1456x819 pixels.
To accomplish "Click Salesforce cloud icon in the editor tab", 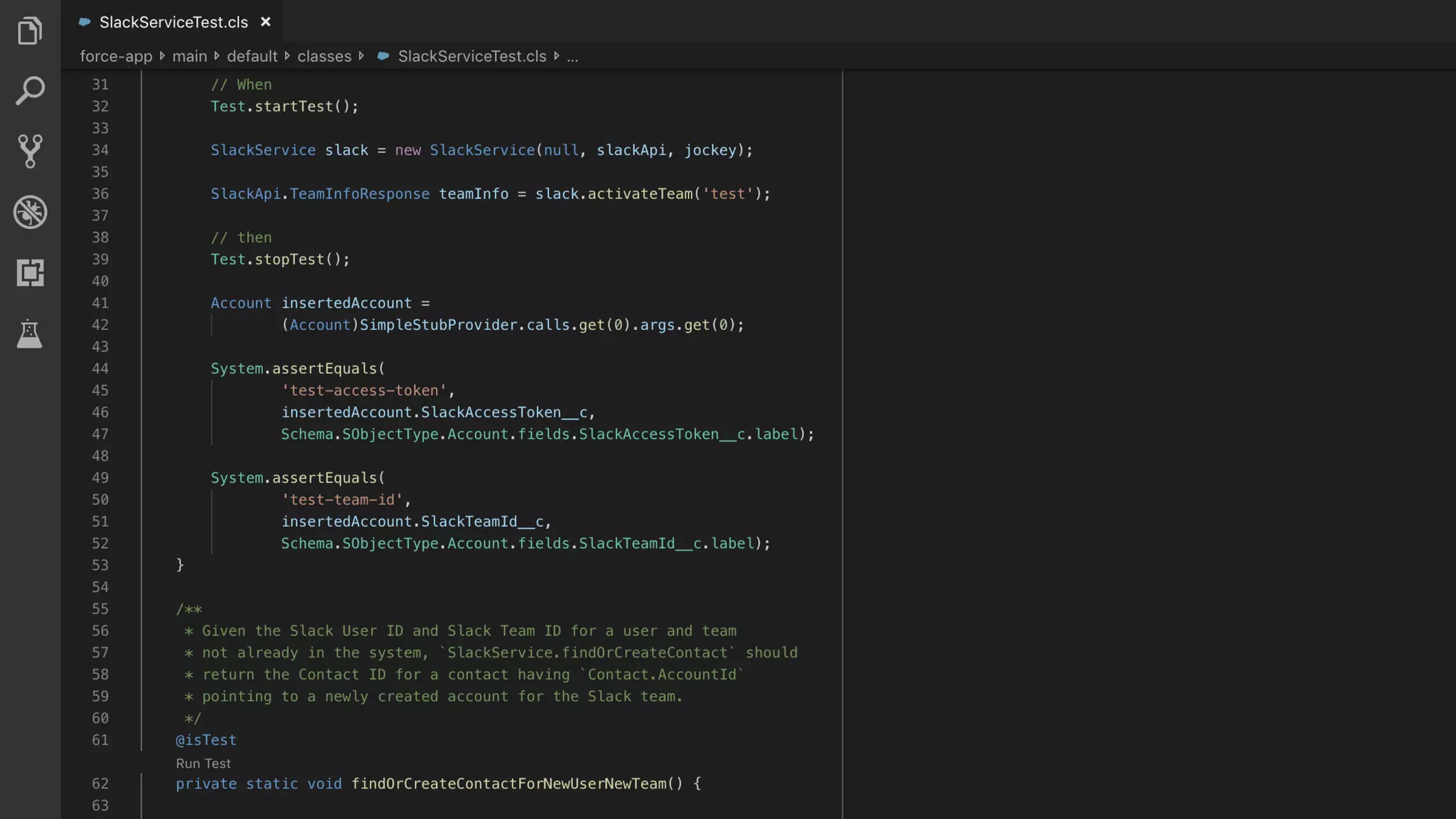I will click(x=85, y=22).
